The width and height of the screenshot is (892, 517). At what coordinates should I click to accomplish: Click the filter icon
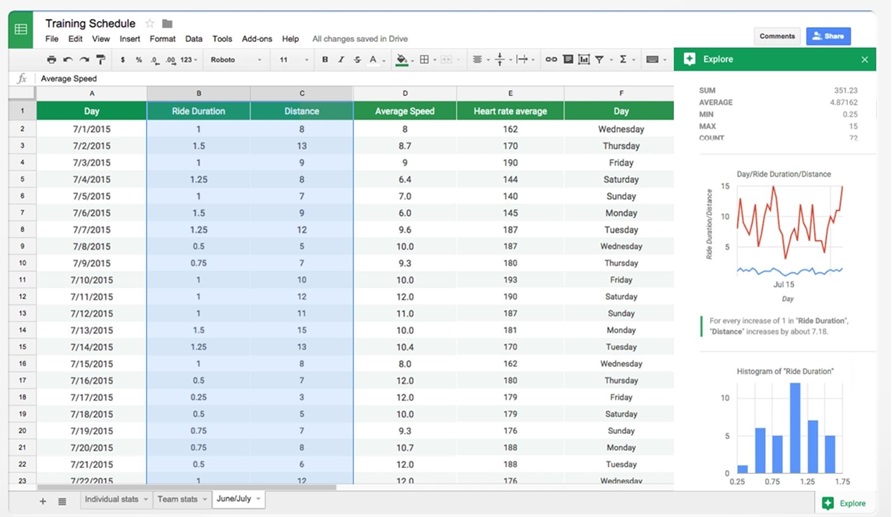point(600,60)
